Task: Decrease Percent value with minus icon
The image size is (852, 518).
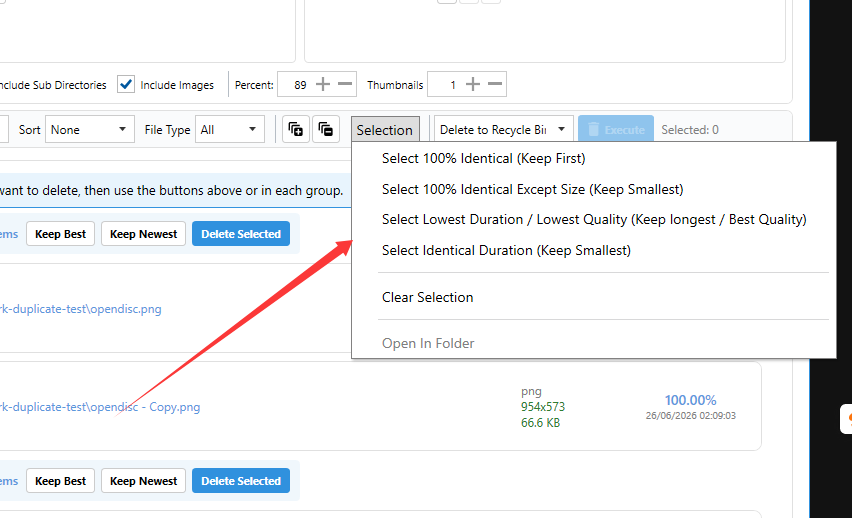Action: [345, 84]
